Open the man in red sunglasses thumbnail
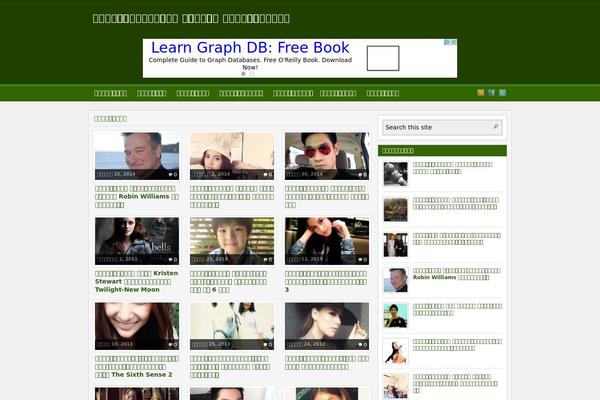The width and height of the screenshot is (600, 400). point(327,156)
